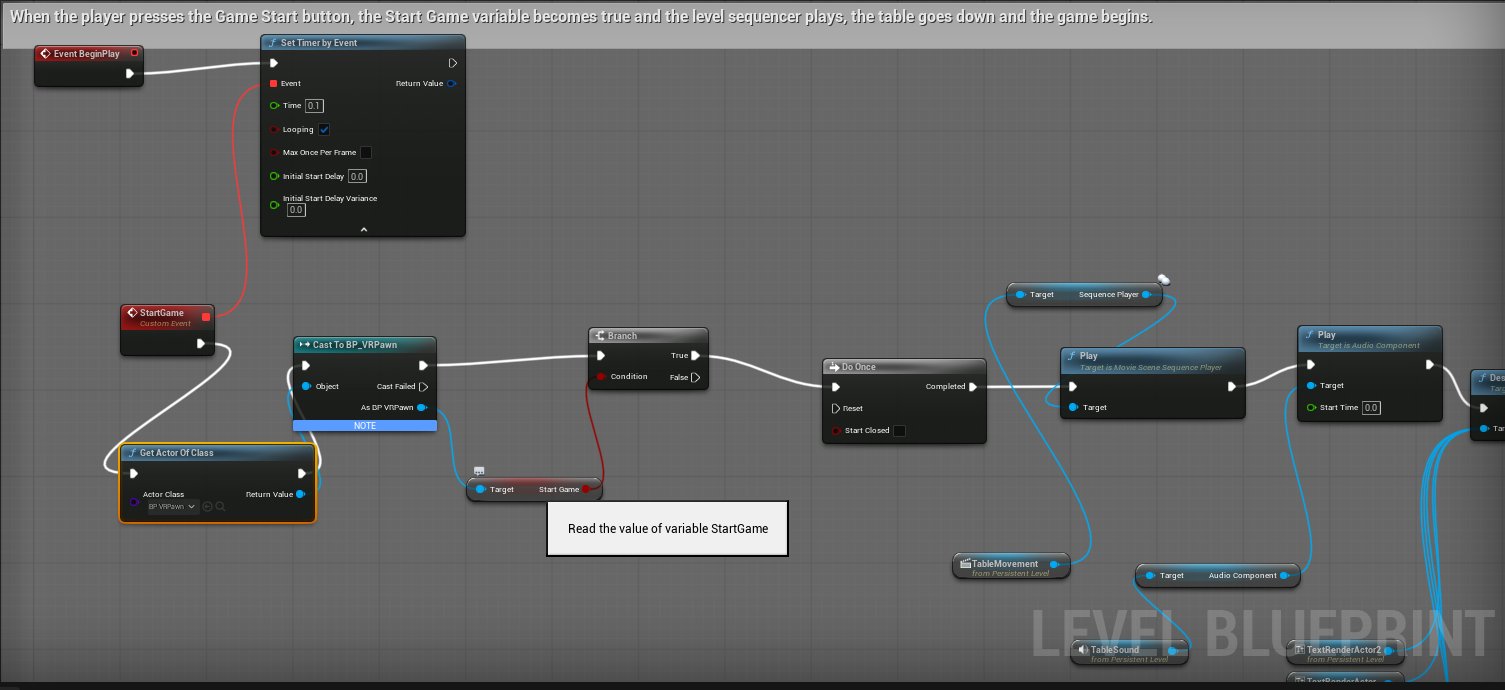This screenshot has height=690, width=1505.
Task: Click the blue NOTE bar under Cast node
Action: (x=365, y=425)
